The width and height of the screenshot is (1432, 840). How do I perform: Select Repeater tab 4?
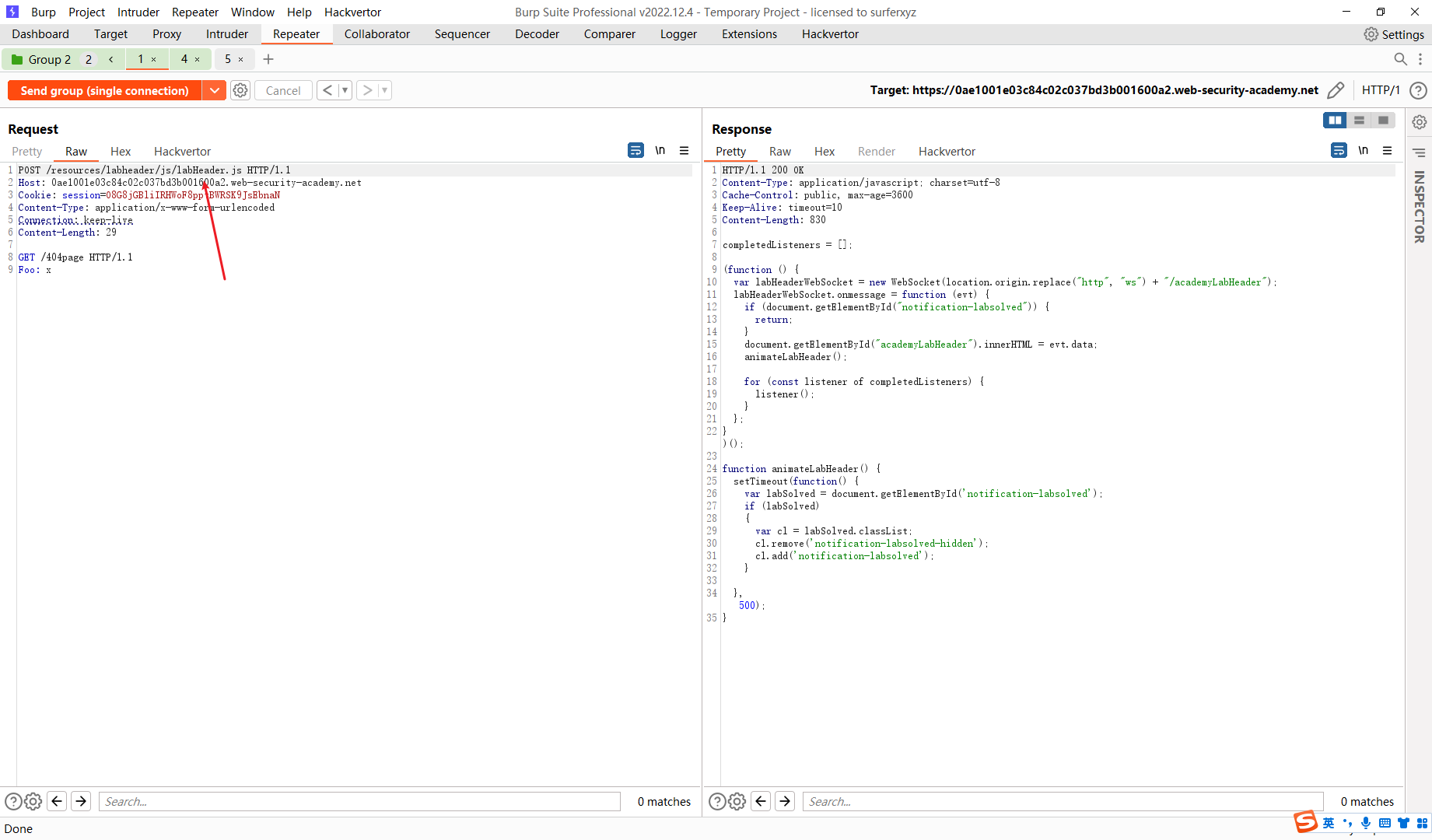[184, 59]
